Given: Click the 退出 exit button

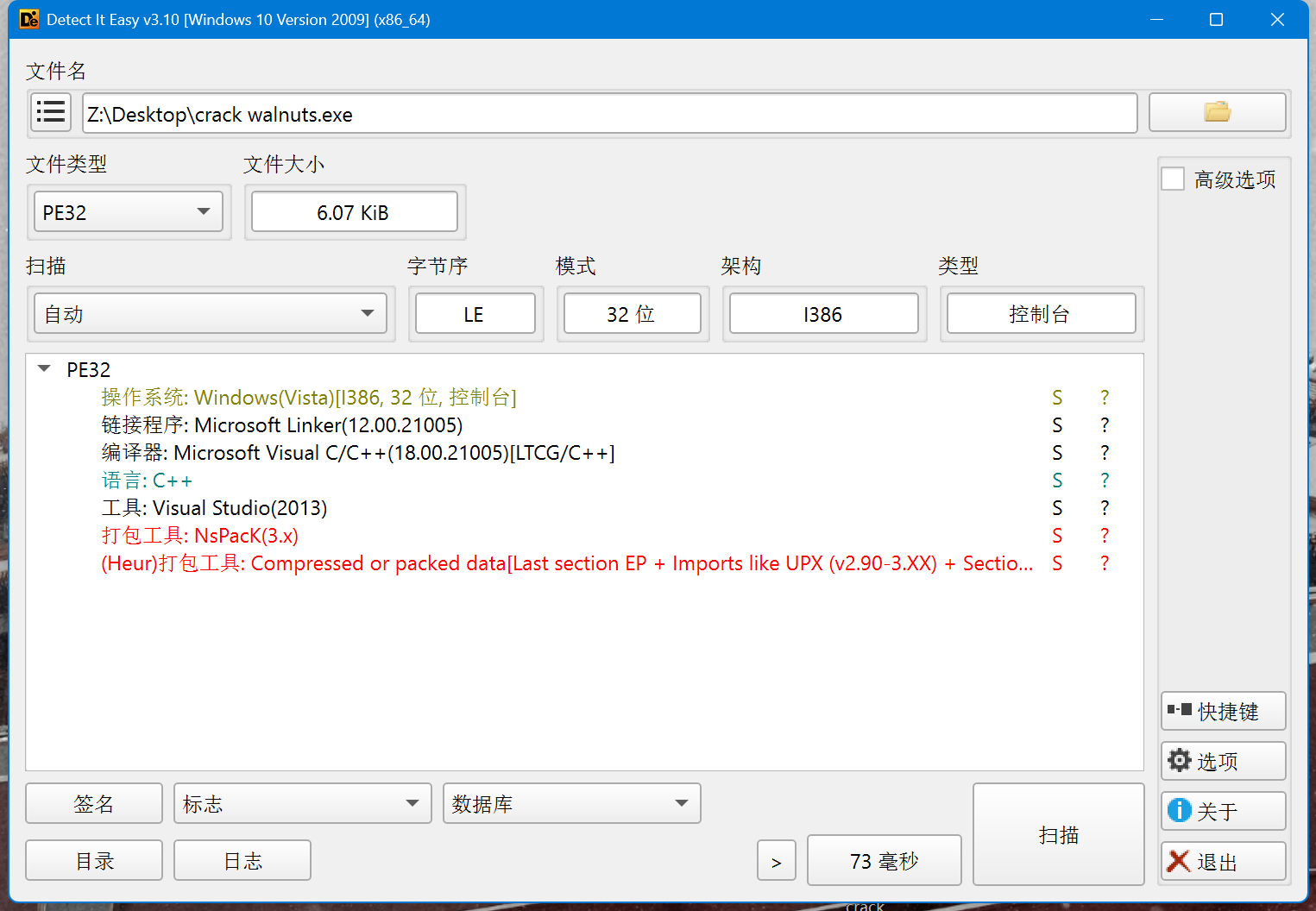Looking at the screenshot, I should 1223,861.
